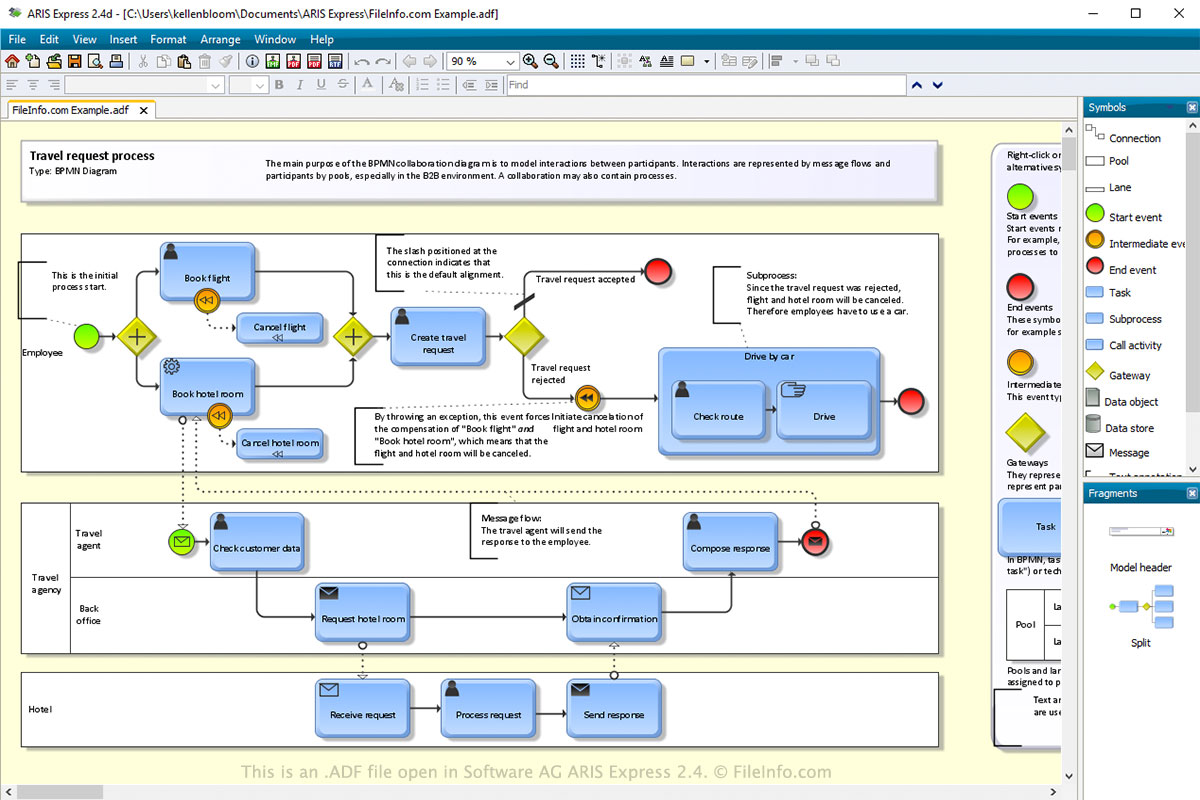Click the Zoom out magnifier icon
1200x800 pixels.
(551, 61)
